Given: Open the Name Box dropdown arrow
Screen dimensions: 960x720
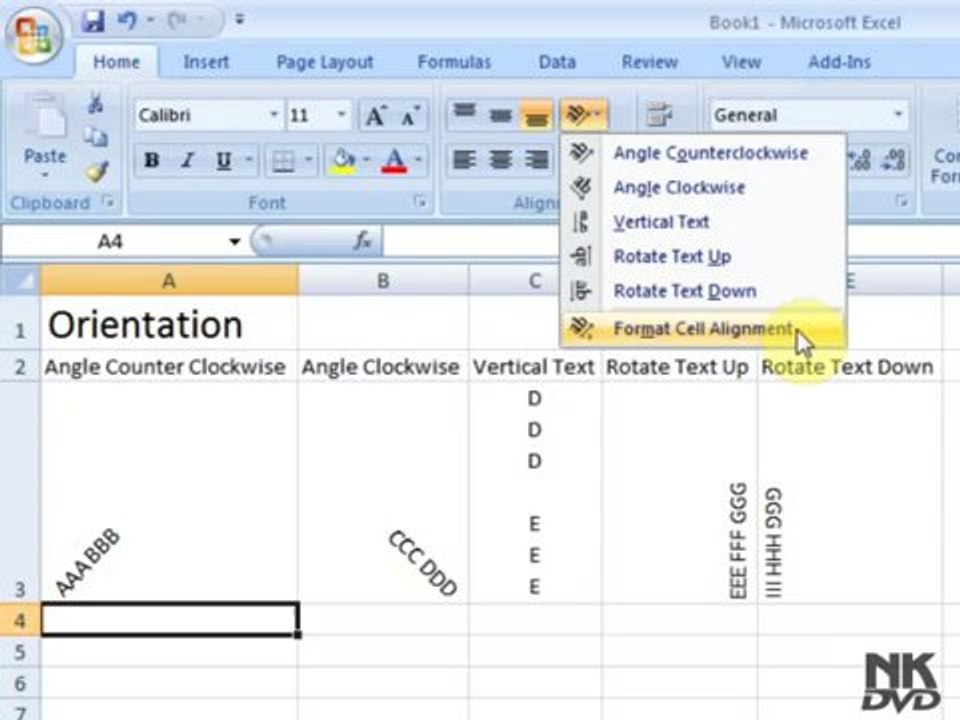Looking at the screenshot, I should point(234,242).
